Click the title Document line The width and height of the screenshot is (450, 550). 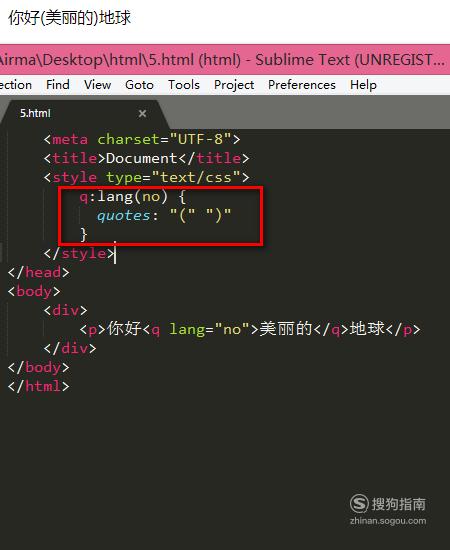[x=146, y=158]
